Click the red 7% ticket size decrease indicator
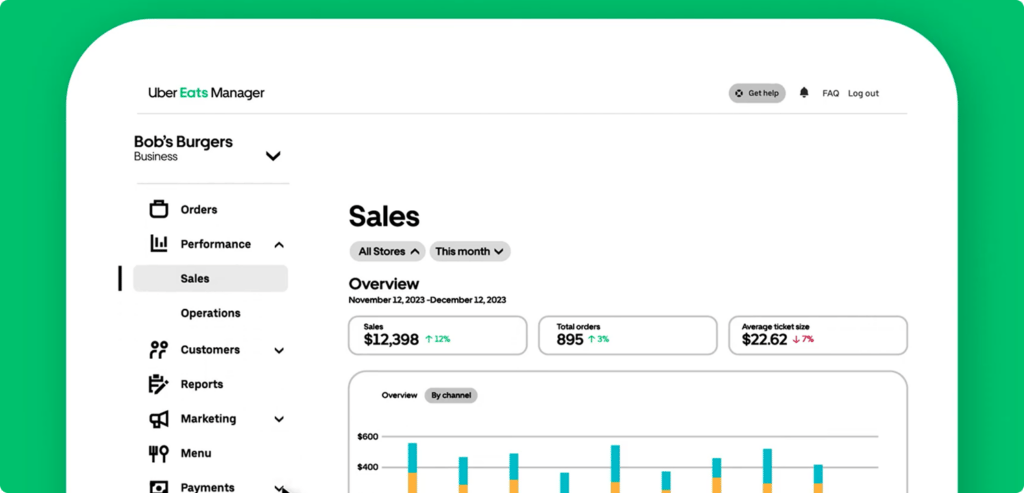The width and height of the screenshot is (1024, 493). coord(803,339)
